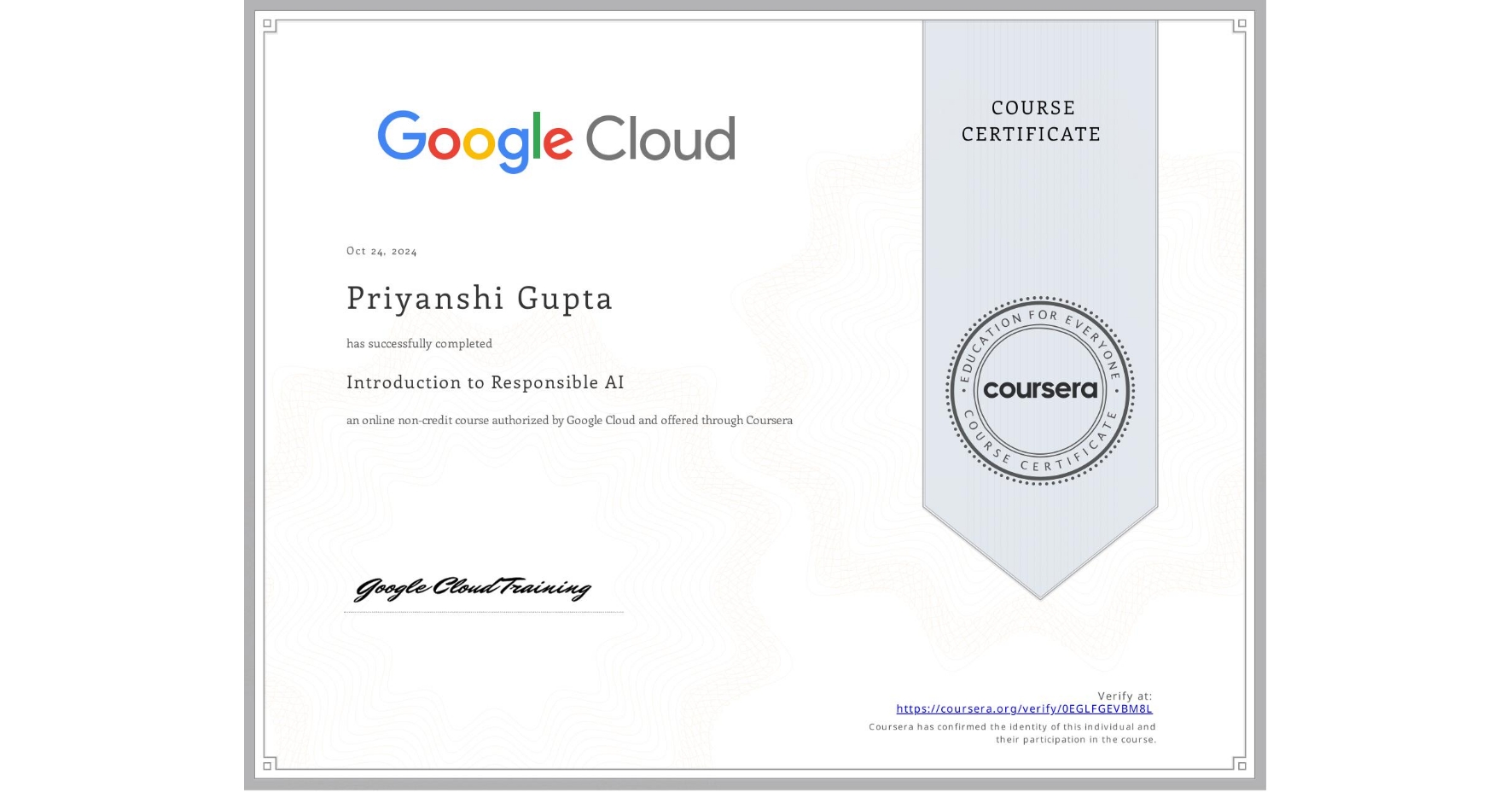Click the Google Cloud Training signature

pos(474,588)
